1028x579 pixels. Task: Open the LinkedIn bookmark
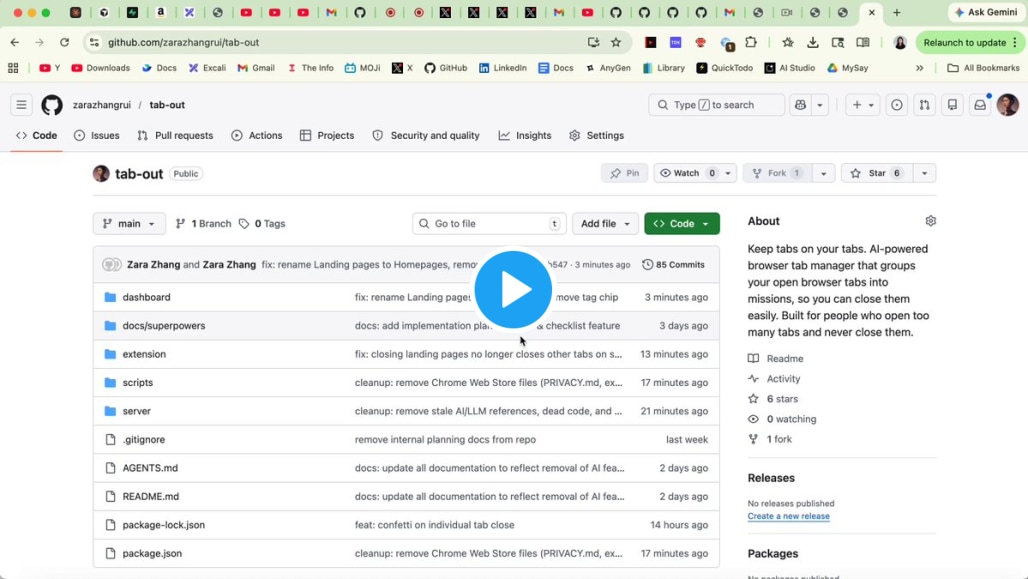[x=503, y=68]
